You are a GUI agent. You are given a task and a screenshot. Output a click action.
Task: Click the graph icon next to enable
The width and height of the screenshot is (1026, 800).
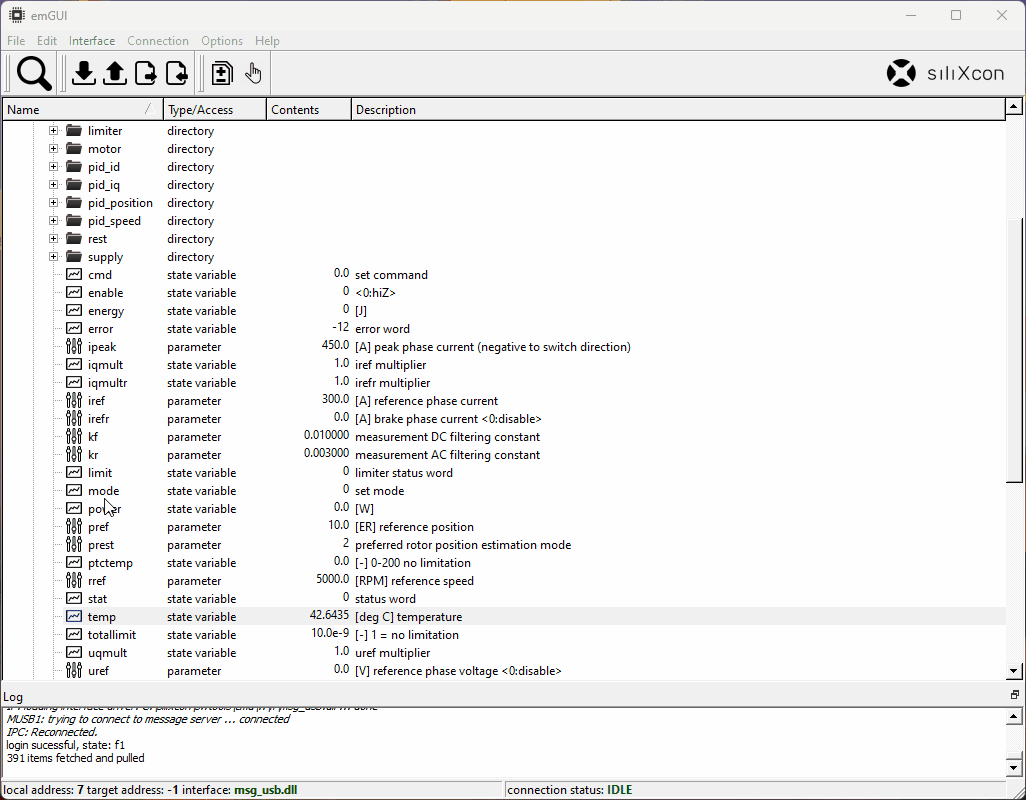point(74,292)
